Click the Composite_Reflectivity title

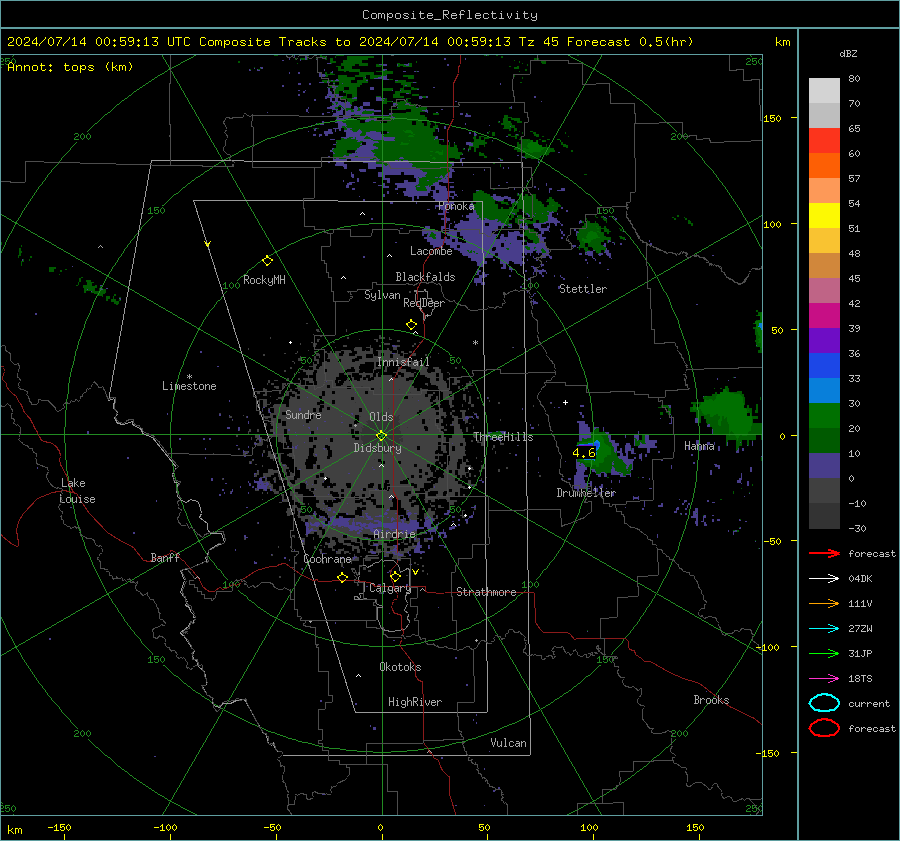pos(449,15)
